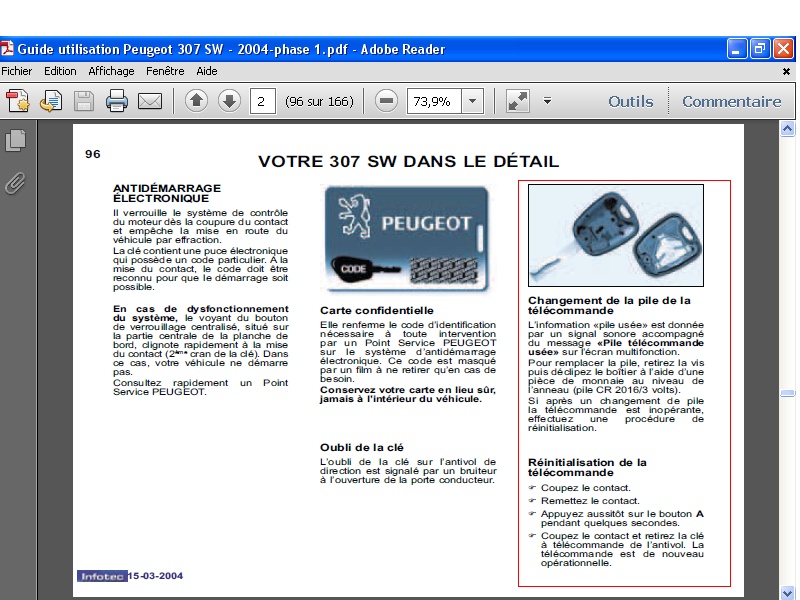
Task: Open the Aide menu
Action: (x=207, y=71)
